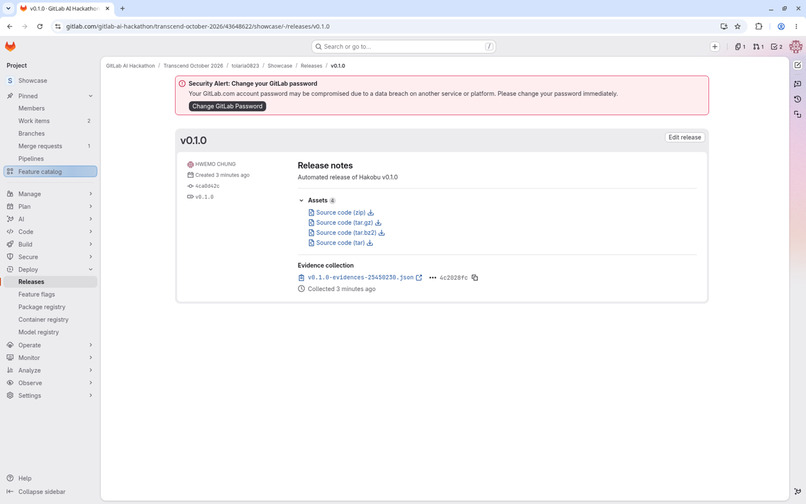Open the create new plus menu

coord(715,46)
